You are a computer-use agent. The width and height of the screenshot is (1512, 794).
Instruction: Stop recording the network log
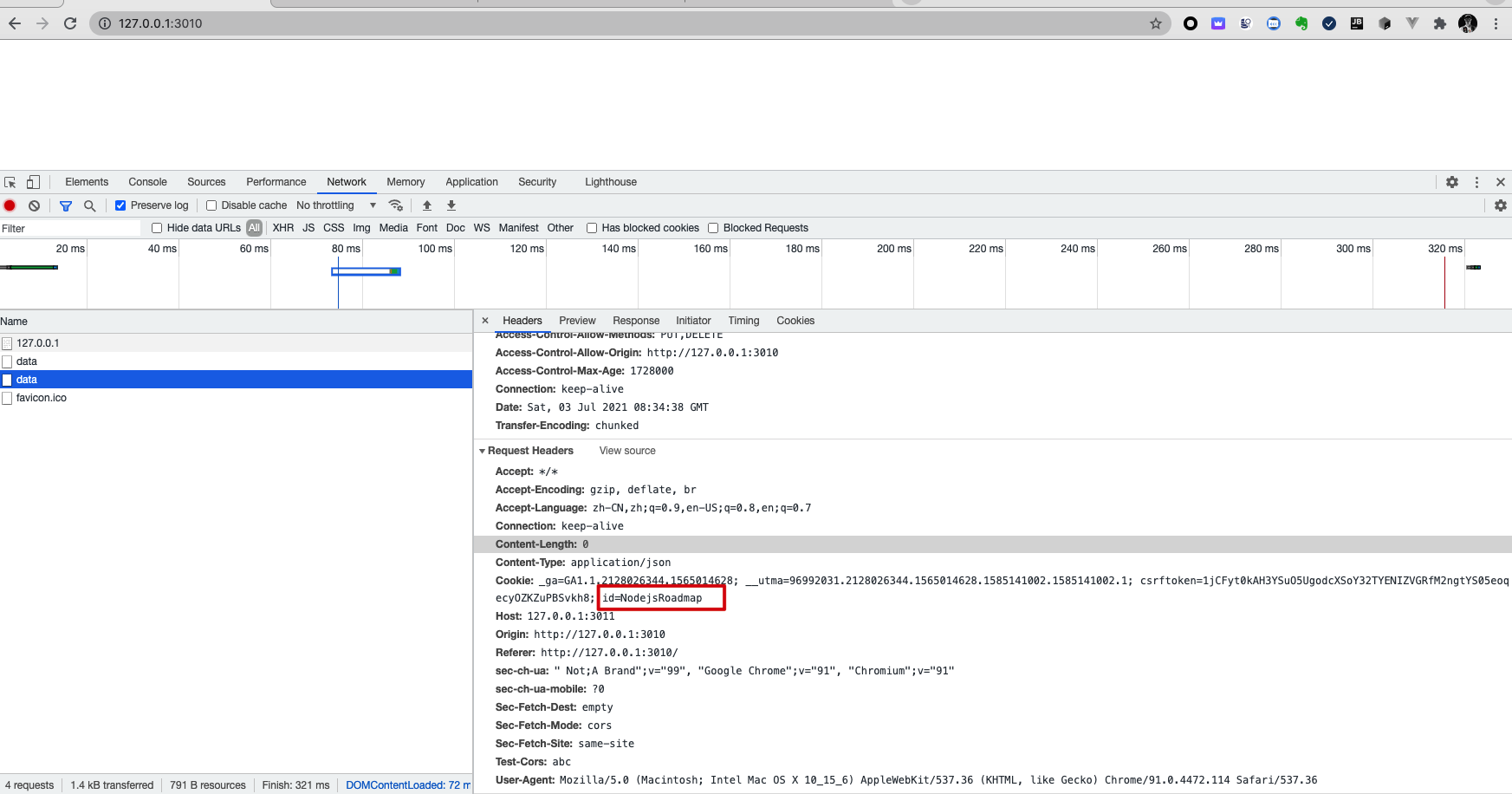(10, 205)
